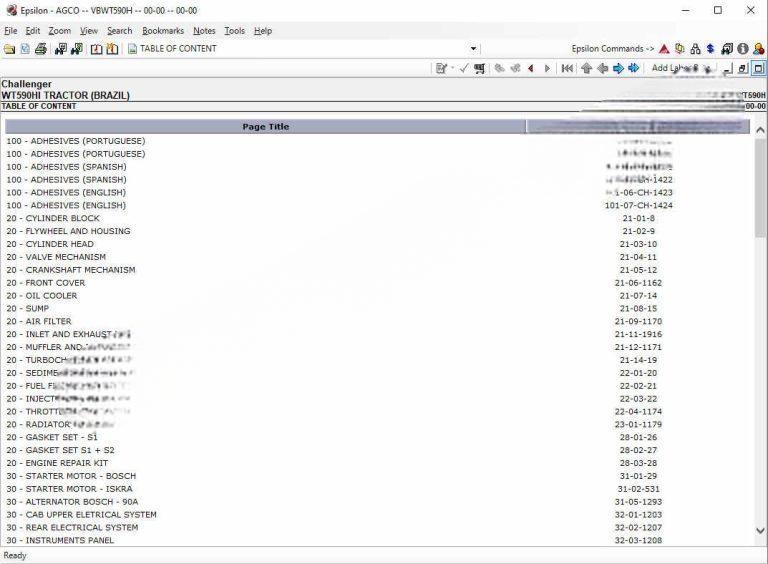
Task: Open the TABLE OF CONTENT page dropdown
Action: pos(473,48)
